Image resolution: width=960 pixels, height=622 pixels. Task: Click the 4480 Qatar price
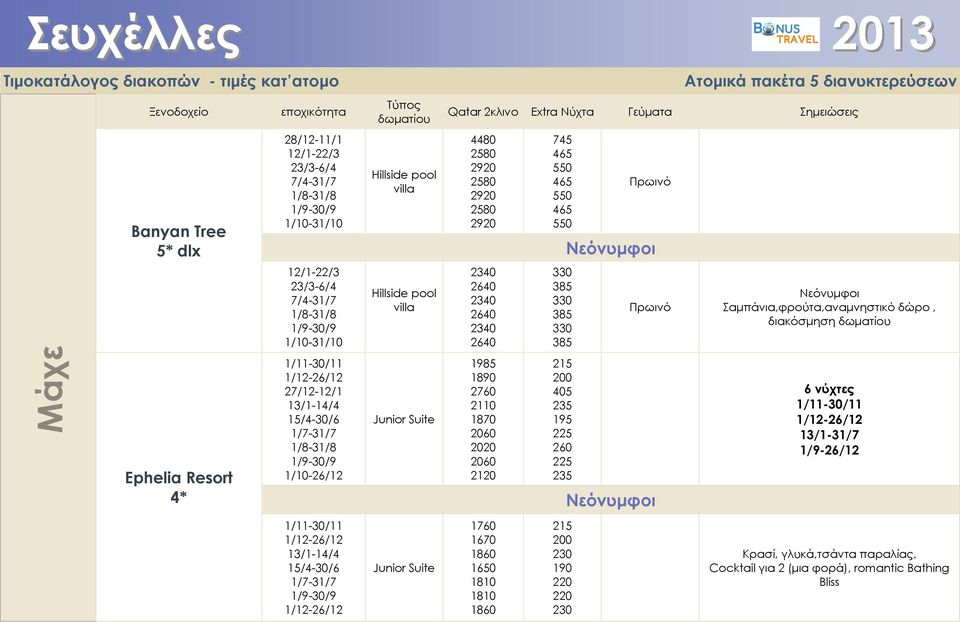click(482, 140)
